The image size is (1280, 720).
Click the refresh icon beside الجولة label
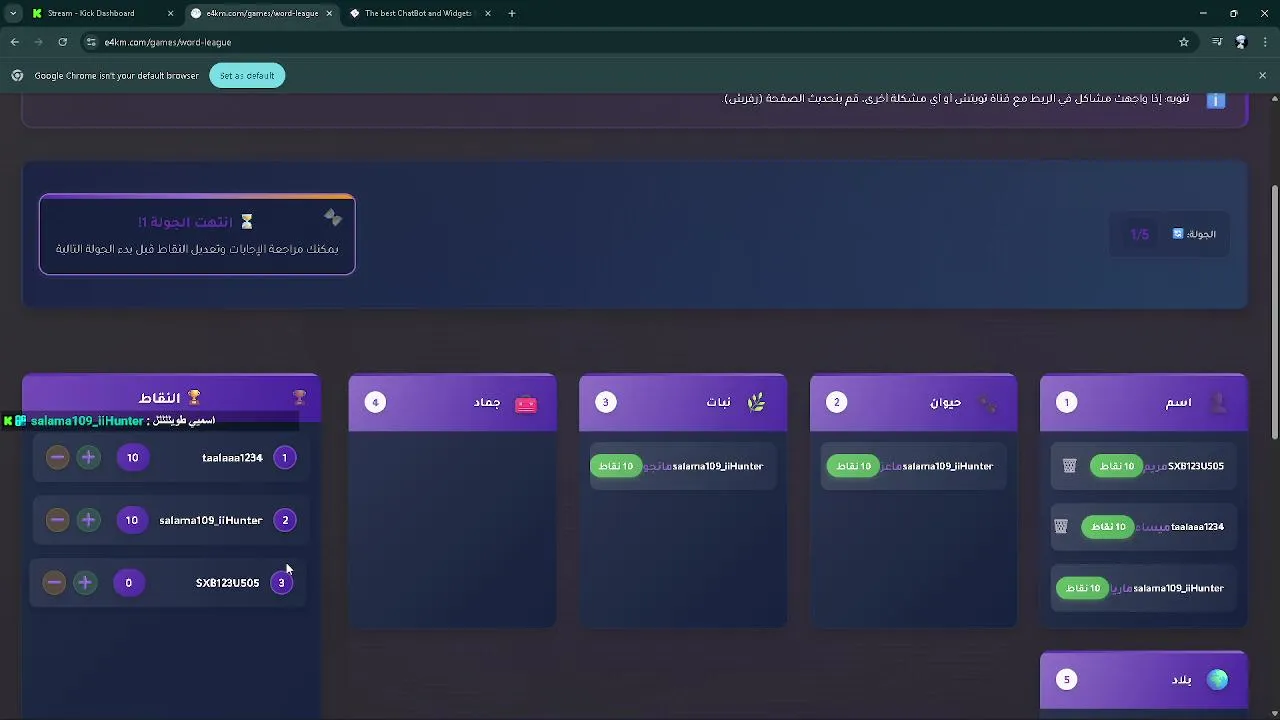[1178, 234]
